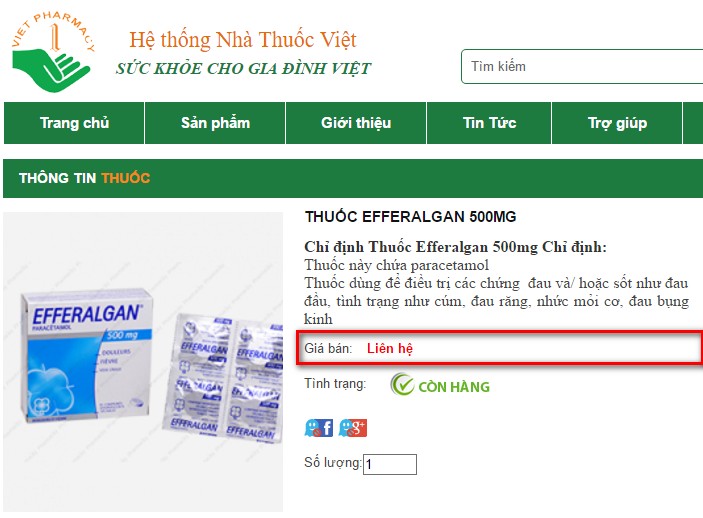The height and width of the screenshot is (518, 703).
Task: Click the Chỉ định Thuốc Efferalgan heading
Action: [x=455, y=247]
